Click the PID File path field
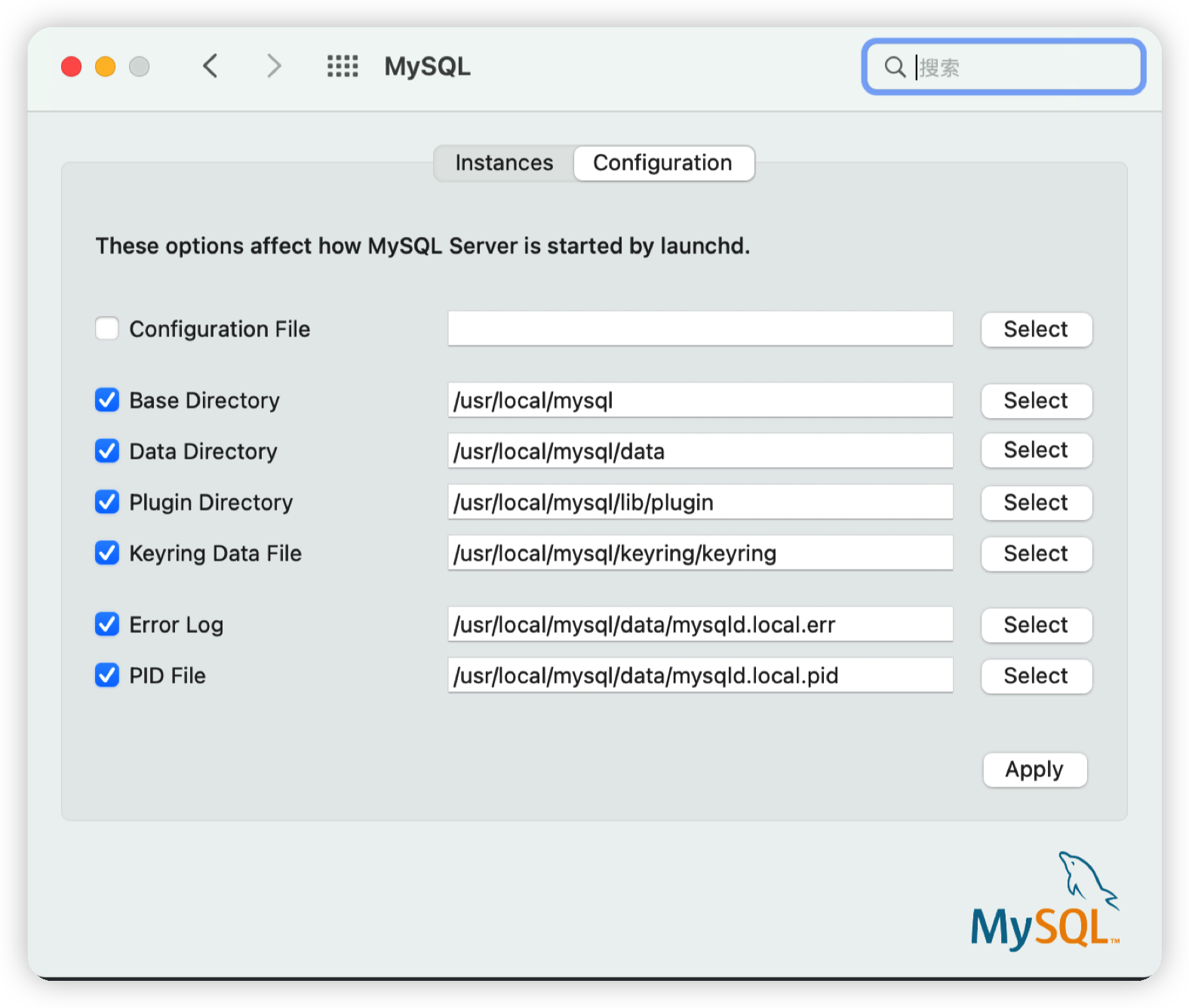Image resolution: width=1189 pixels, height=1008 pixels. [x=700, y=675]
